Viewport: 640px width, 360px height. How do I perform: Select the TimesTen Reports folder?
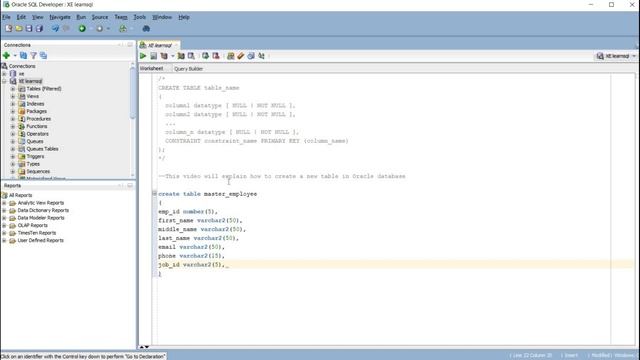pos(37,233)
